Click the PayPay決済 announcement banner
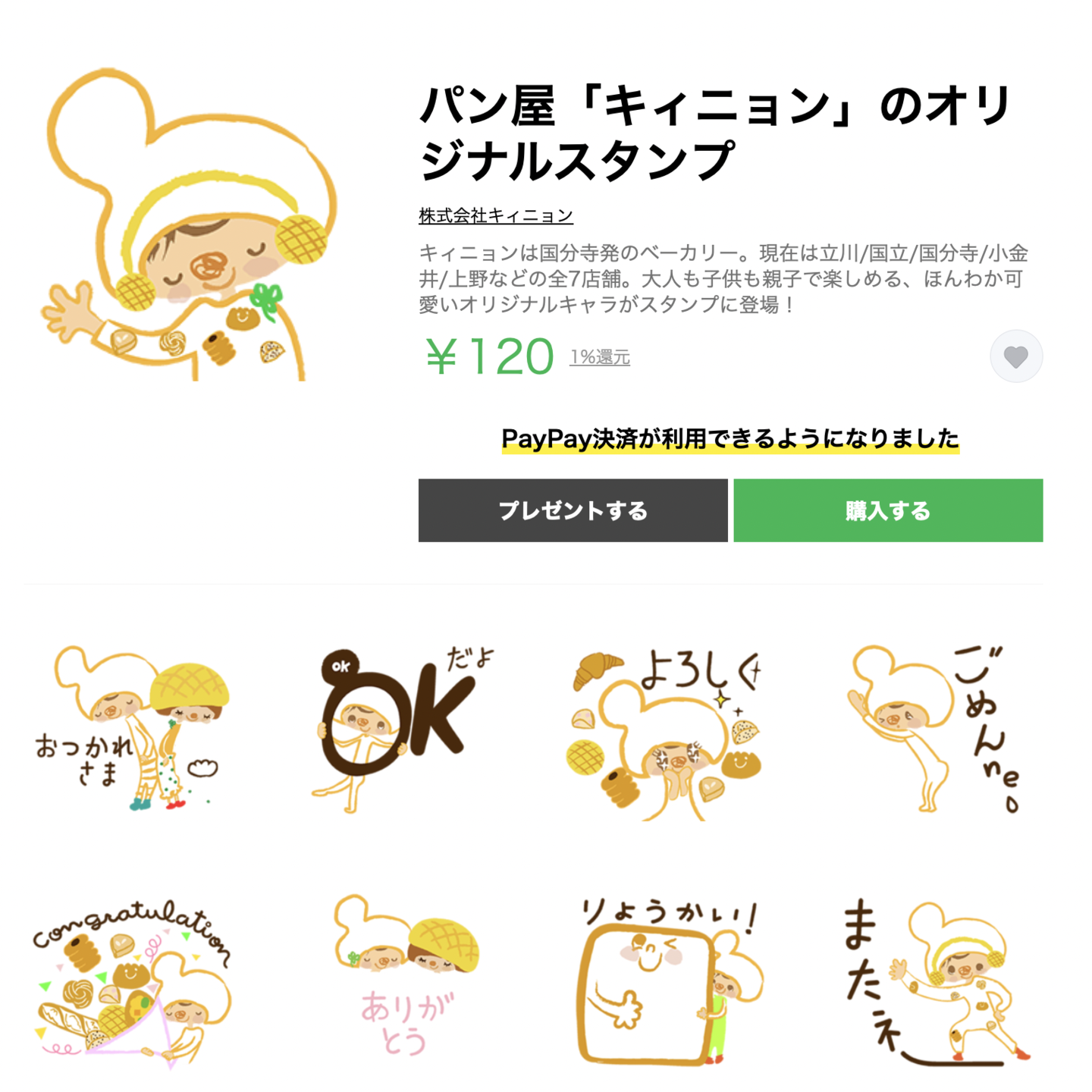The height and width of the screenshot is (1092, 1092). click(730, 439)
